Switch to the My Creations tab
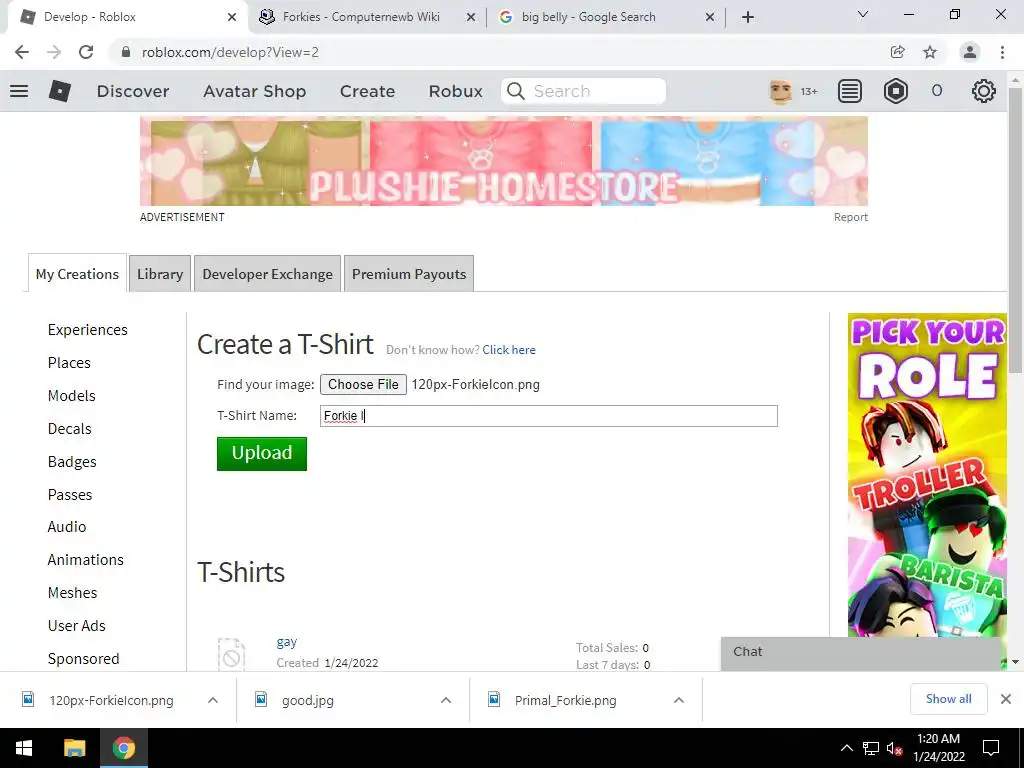Image resolution: width=1024 pixels, height=768 pixels. click(77, 274)
